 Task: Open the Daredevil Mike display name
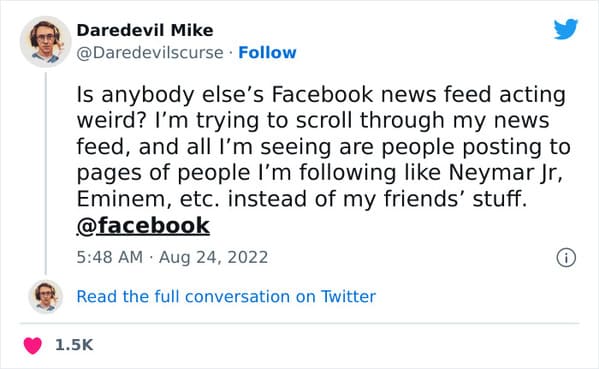click(x=145, y=30)
